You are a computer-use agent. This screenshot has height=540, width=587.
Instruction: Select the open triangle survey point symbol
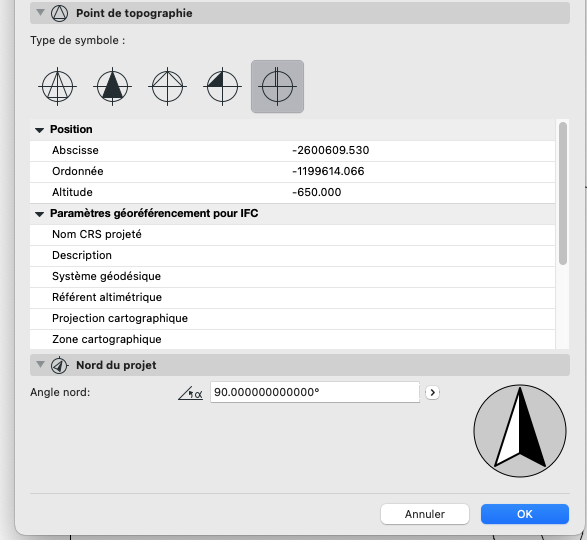(57, 87)
